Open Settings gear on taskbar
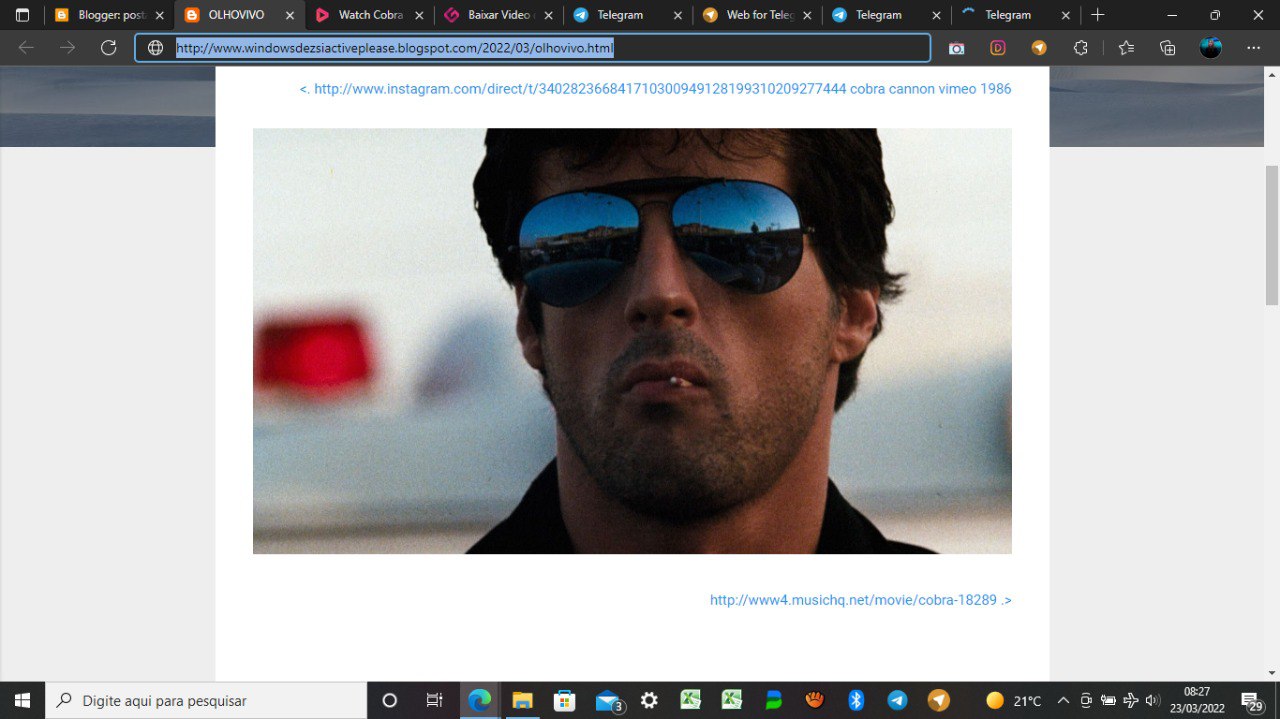This screenshot has height=719, width=1280. tap(649, 700)
